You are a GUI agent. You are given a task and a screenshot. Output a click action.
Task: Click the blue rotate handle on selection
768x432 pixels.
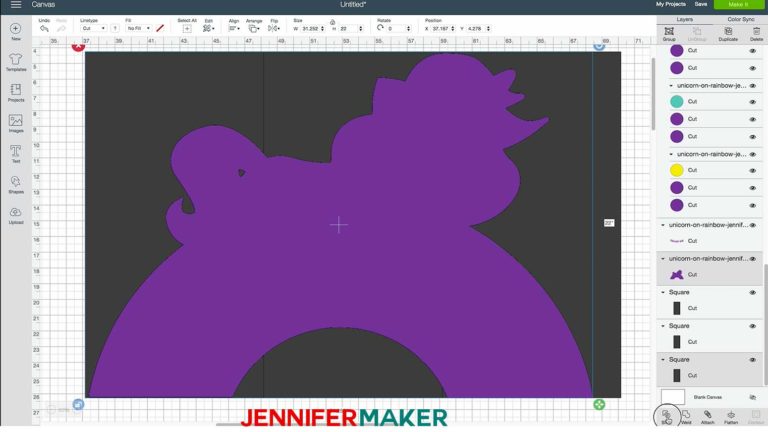click(599, 46)
